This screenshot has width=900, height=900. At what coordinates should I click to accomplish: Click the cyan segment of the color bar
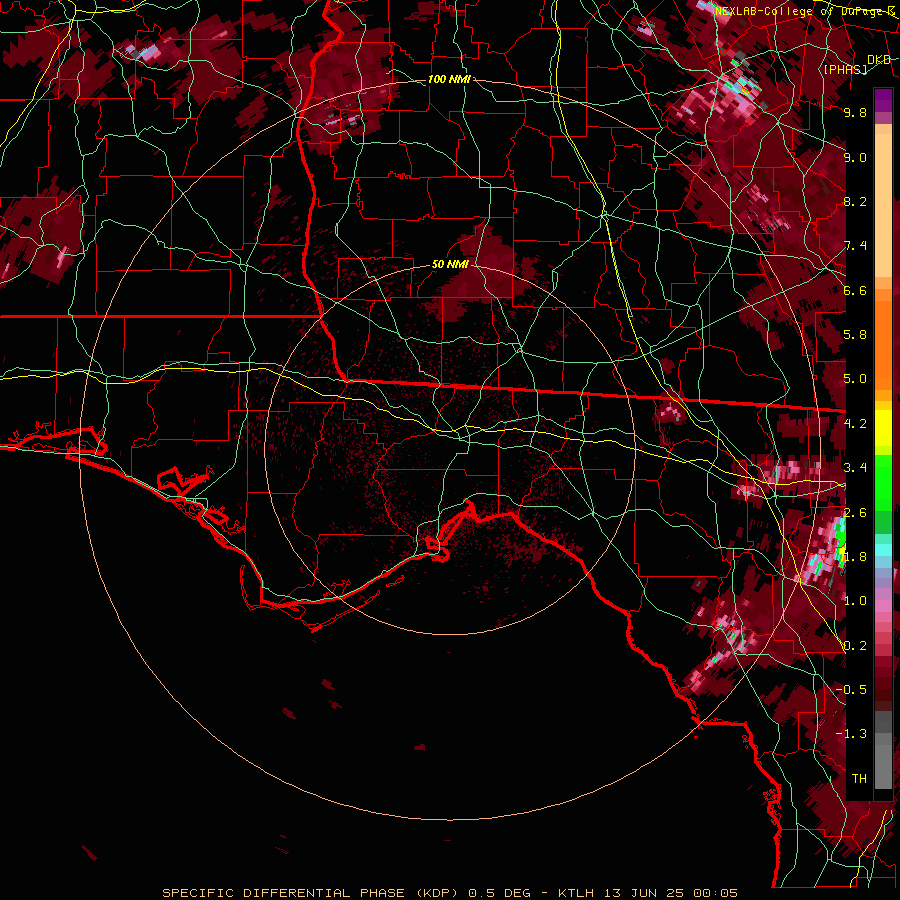tap(883, 550)
